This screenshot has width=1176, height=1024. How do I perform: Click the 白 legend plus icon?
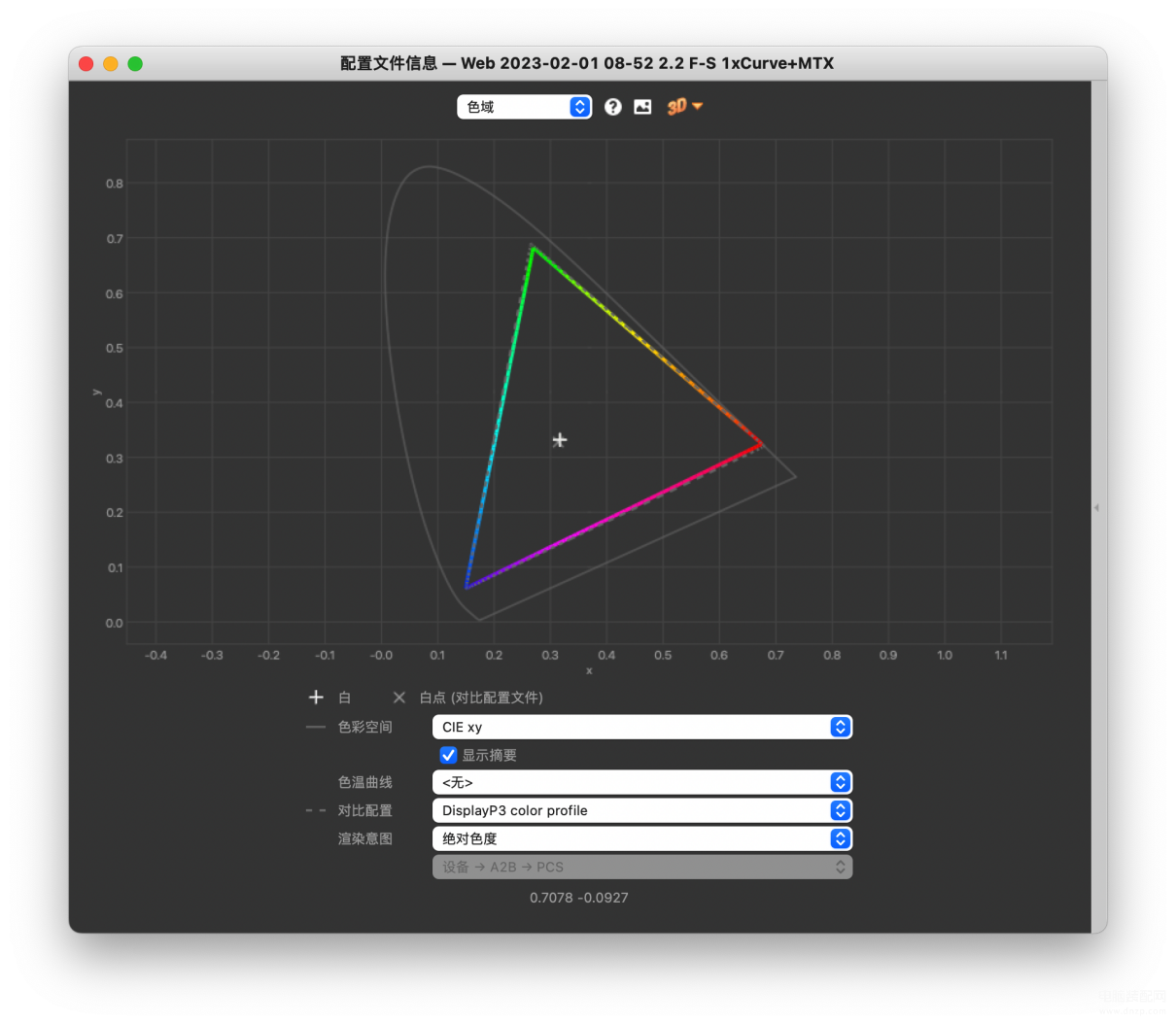316,698
